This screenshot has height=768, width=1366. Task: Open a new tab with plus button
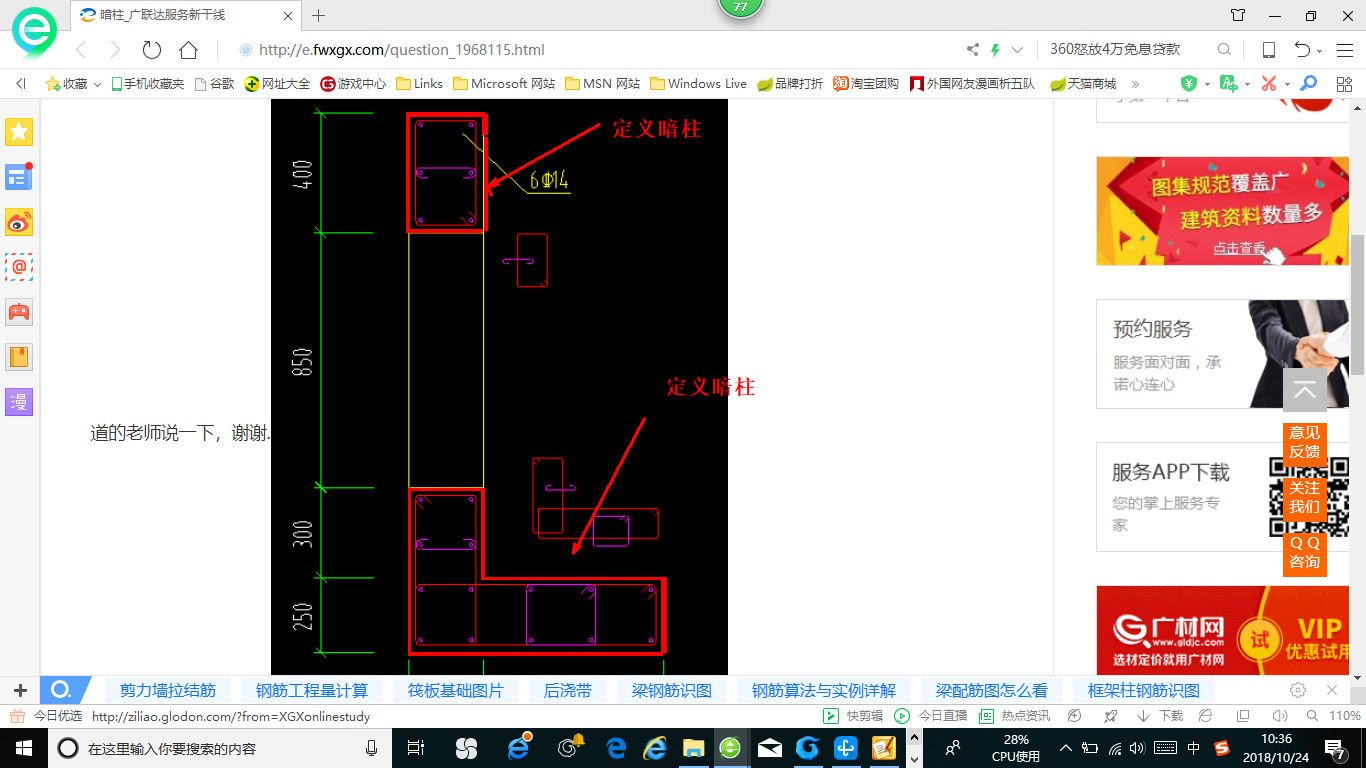tap(319, 16)
